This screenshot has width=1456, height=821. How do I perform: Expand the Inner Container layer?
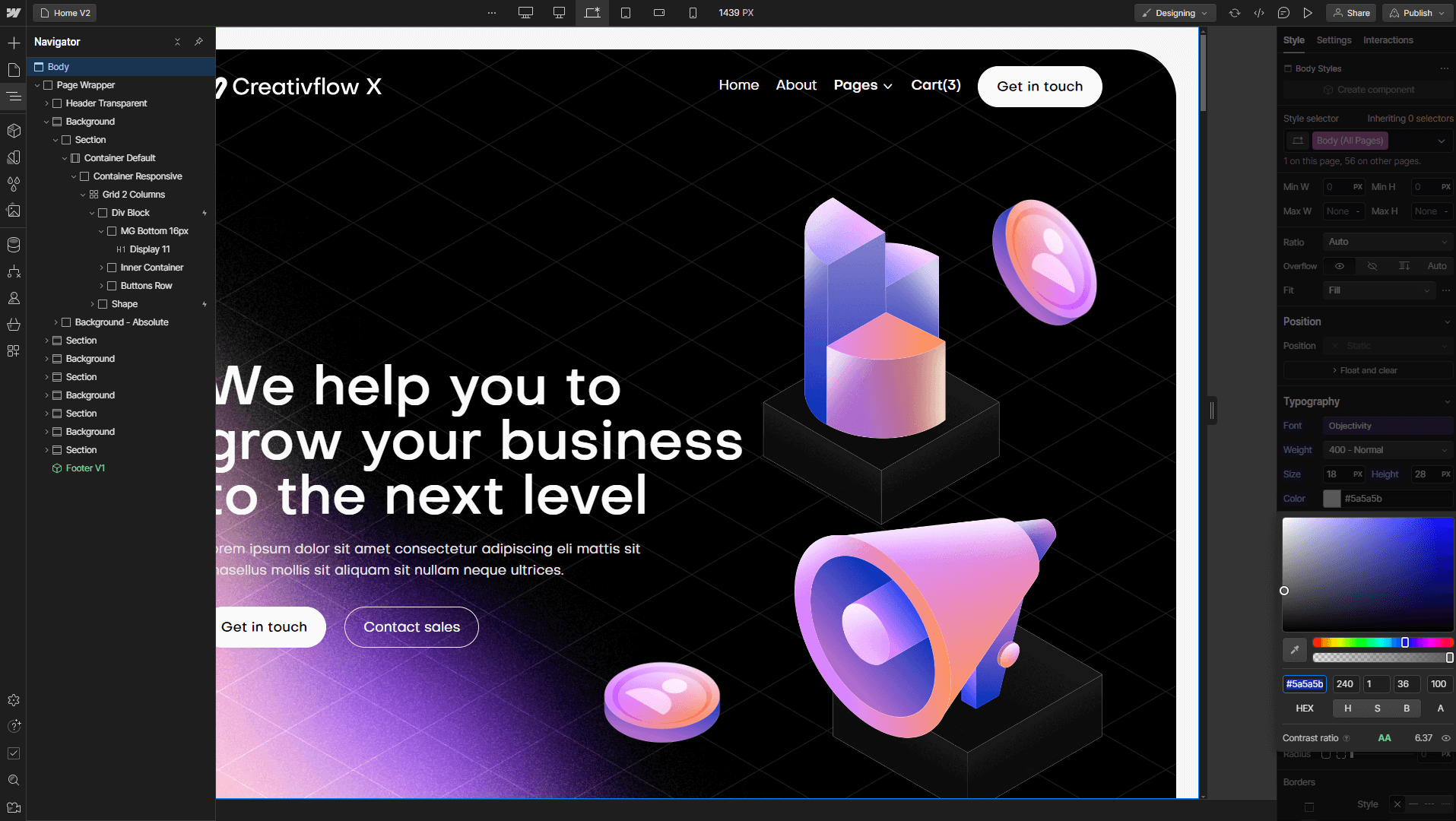(102, 268)
